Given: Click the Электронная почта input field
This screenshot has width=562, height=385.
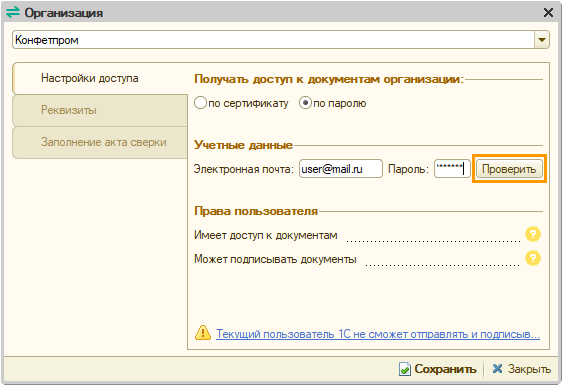Looking at the screenshot, I should pyautogui.click(x=341, y=168).
